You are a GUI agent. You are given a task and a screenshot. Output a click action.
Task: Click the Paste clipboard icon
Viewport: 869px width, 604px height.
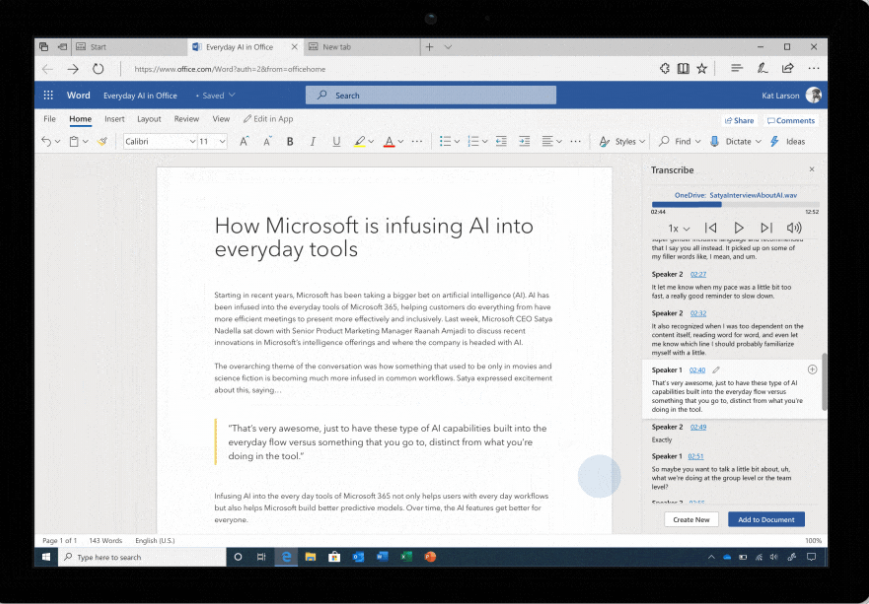(74, 141)
